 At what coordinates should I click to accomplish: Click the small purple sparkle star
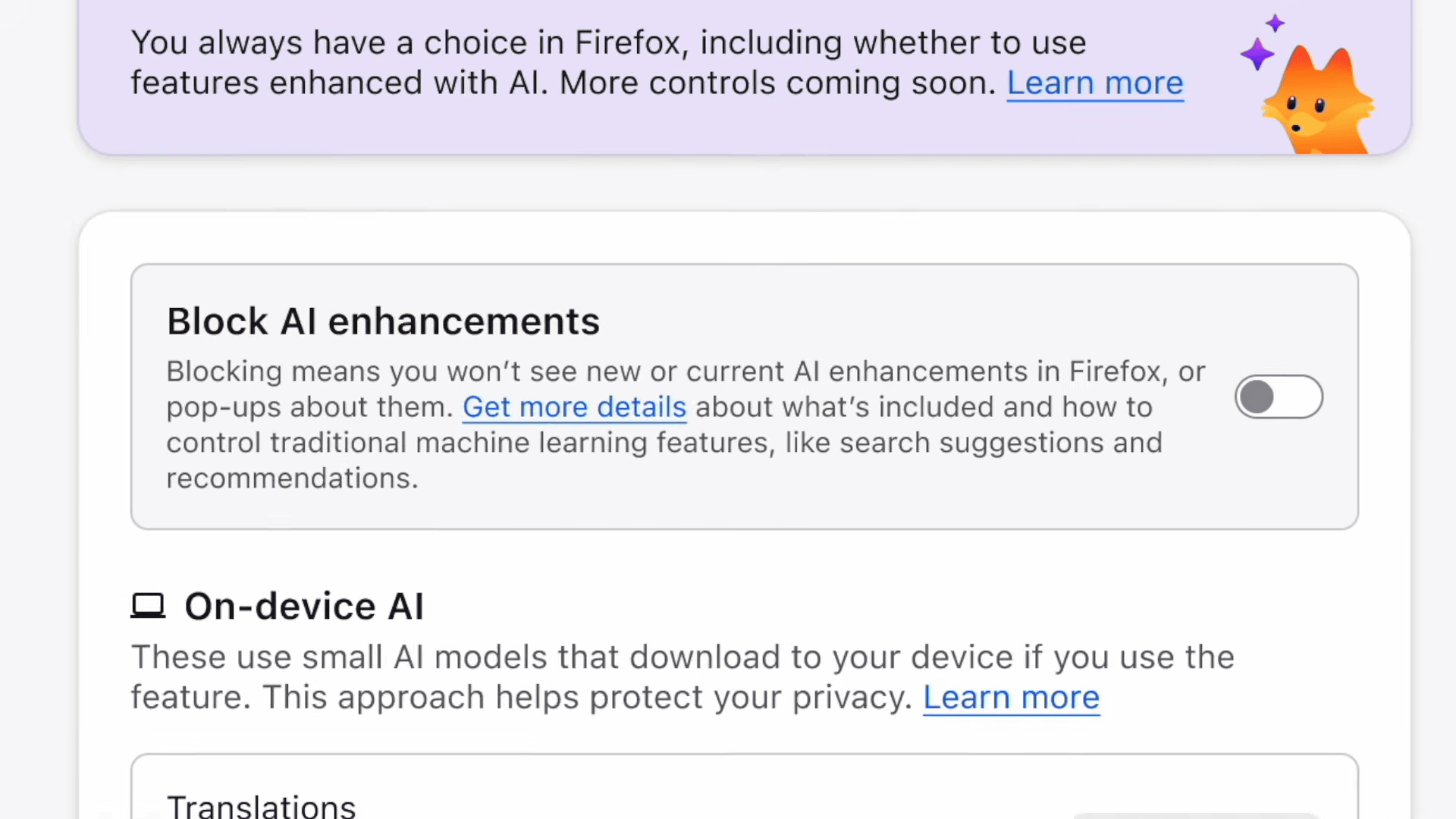[x=1276, y=23]
